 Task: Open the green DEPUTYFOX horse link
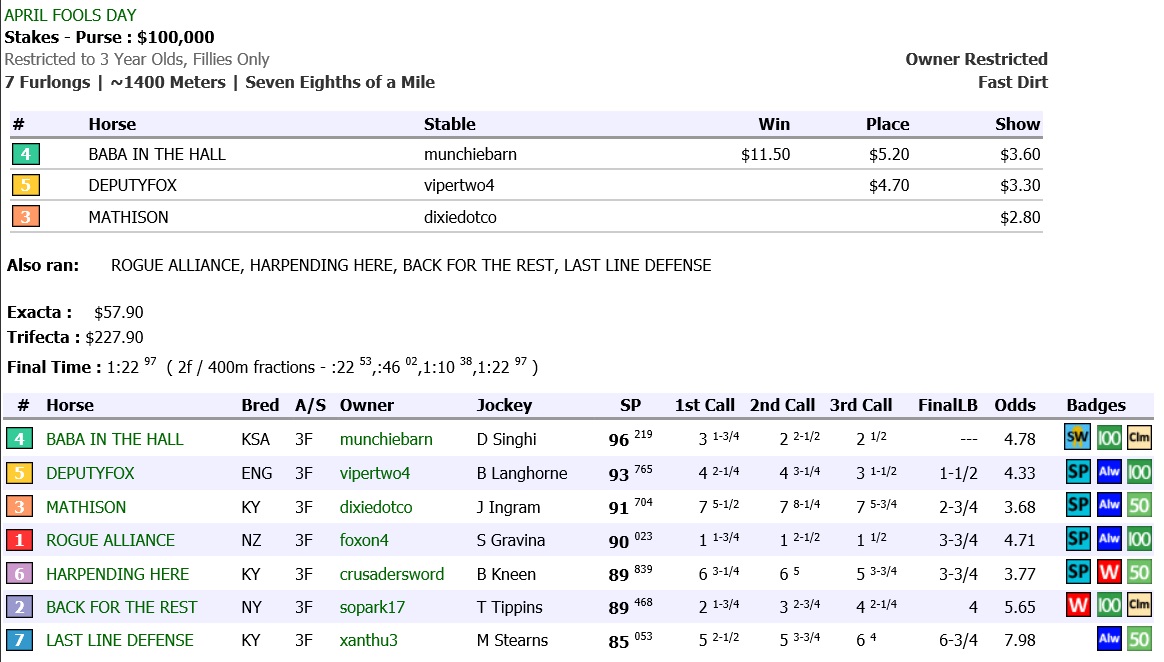click(90, 473)
